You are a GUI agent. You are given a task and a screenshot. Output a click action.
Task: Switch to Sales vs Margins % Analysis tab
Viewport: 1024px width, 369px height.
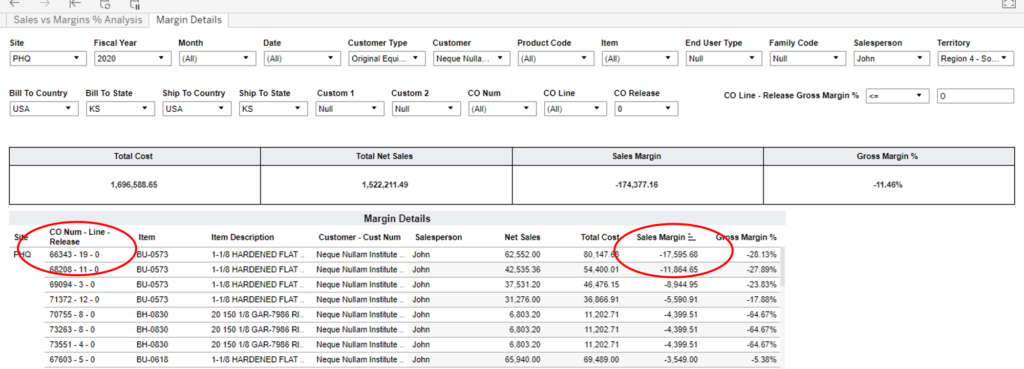click(x=78, y=20)
